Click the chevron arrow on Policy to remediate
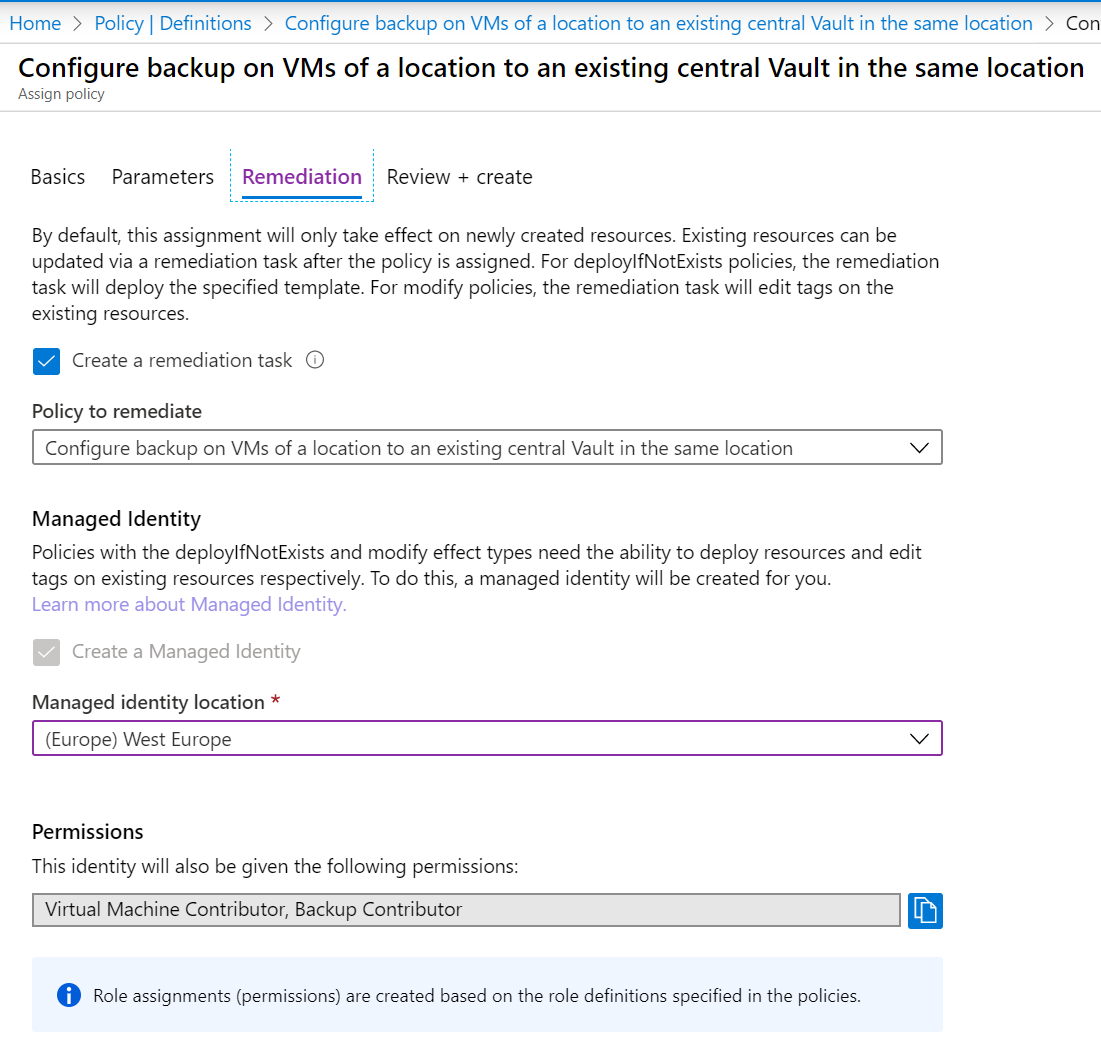 (920, 448)
